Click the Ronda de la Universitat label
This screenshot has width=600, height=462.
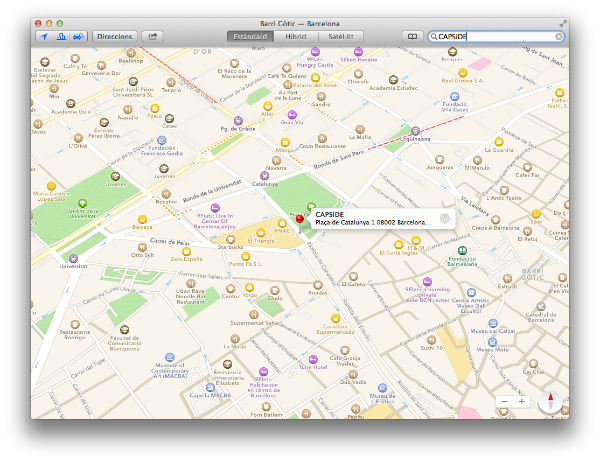click(212, 191)
